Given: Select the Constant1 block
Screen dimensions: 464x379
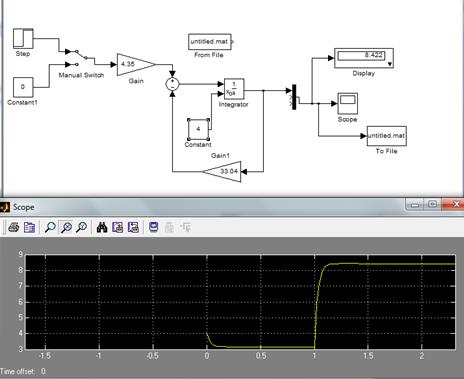Looking at the screenshot, I should coord(23,87).
